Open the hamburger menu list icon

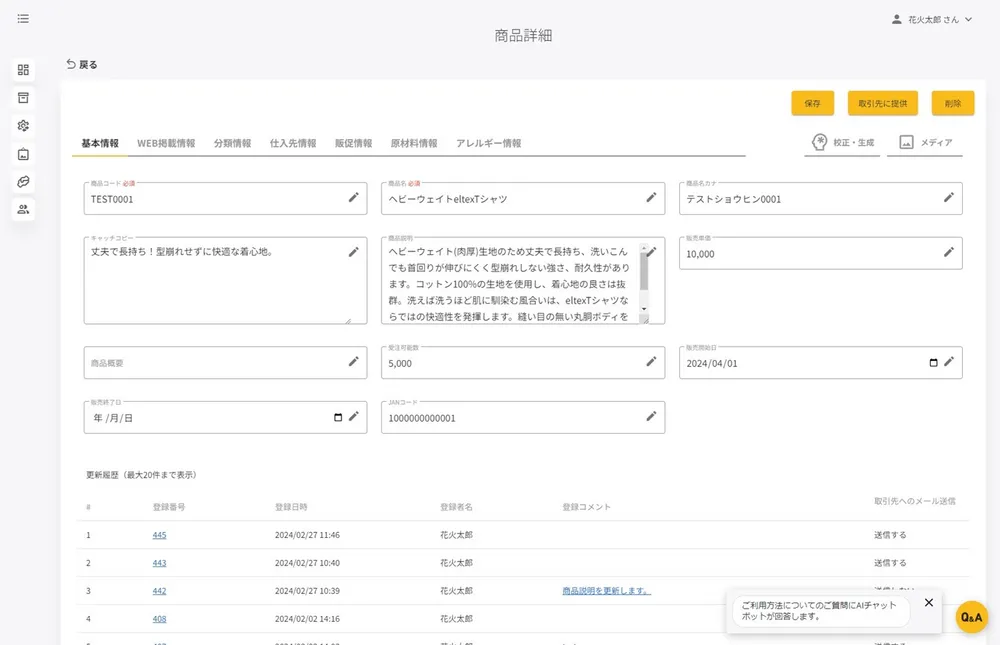click(x=23, y=19)
